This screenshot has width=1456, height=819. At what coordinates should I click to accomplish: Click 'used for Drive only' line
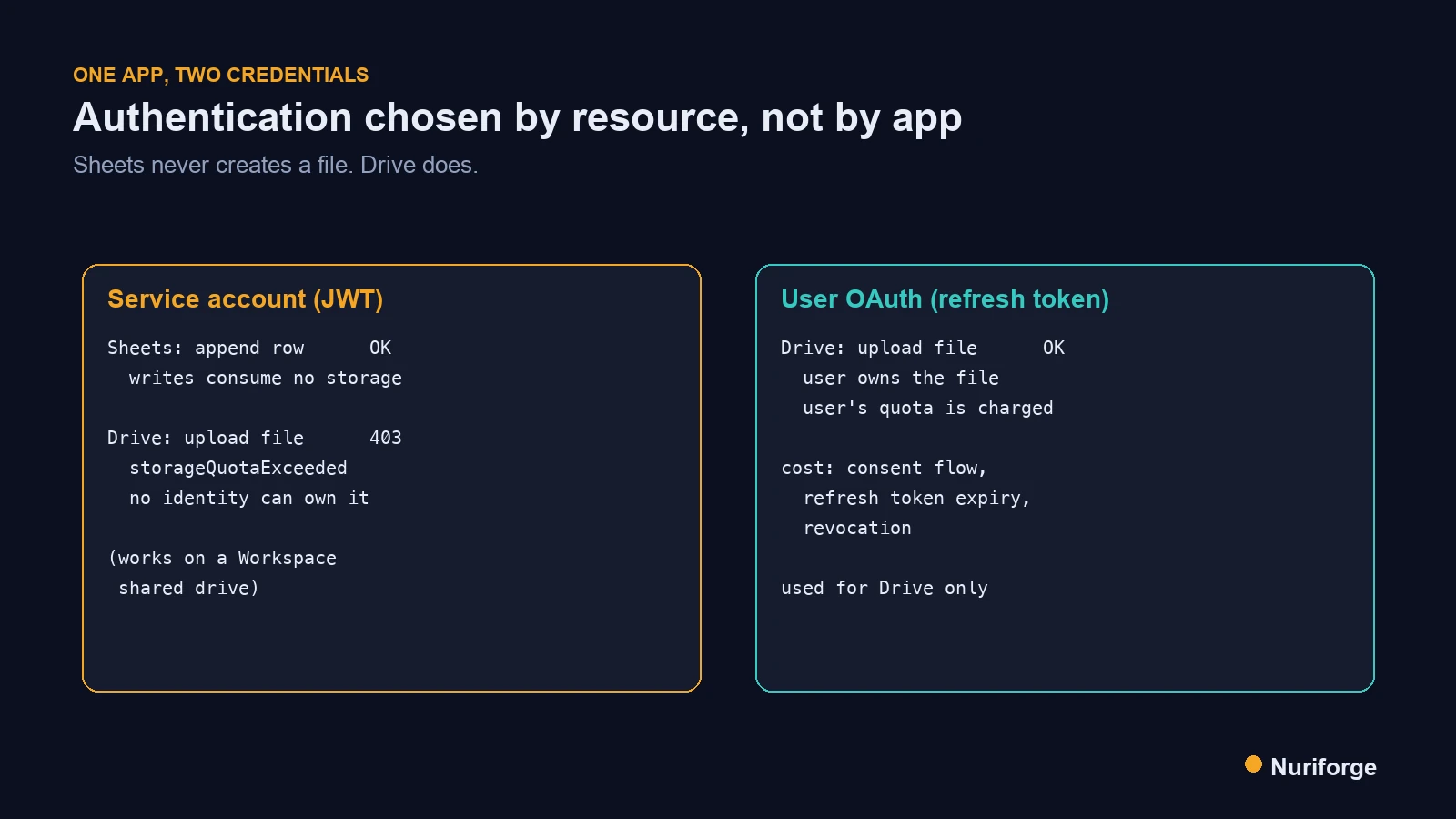(885, 588)
